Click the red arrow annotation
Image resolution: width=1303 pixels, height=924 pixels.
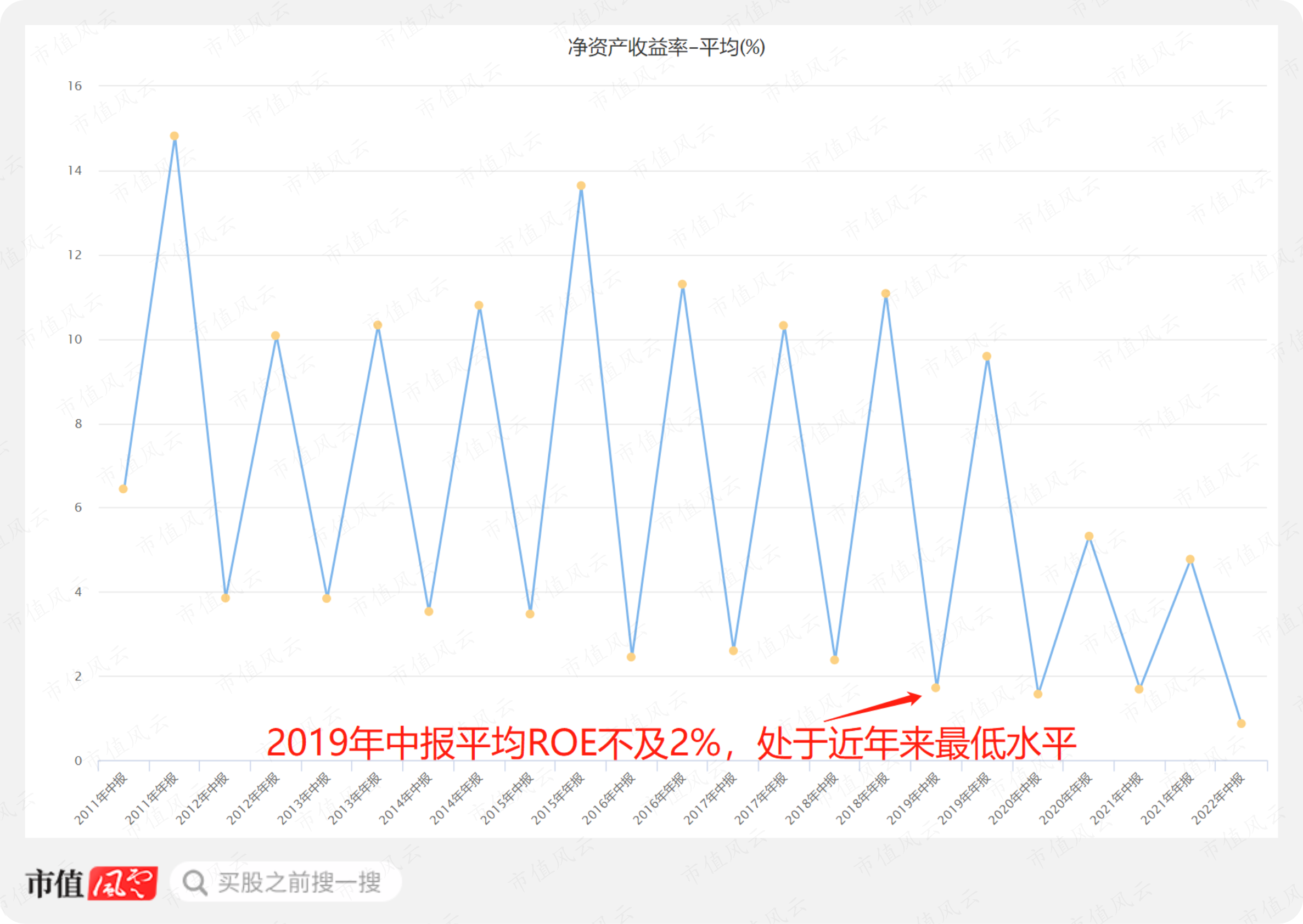tap(873, 707)
